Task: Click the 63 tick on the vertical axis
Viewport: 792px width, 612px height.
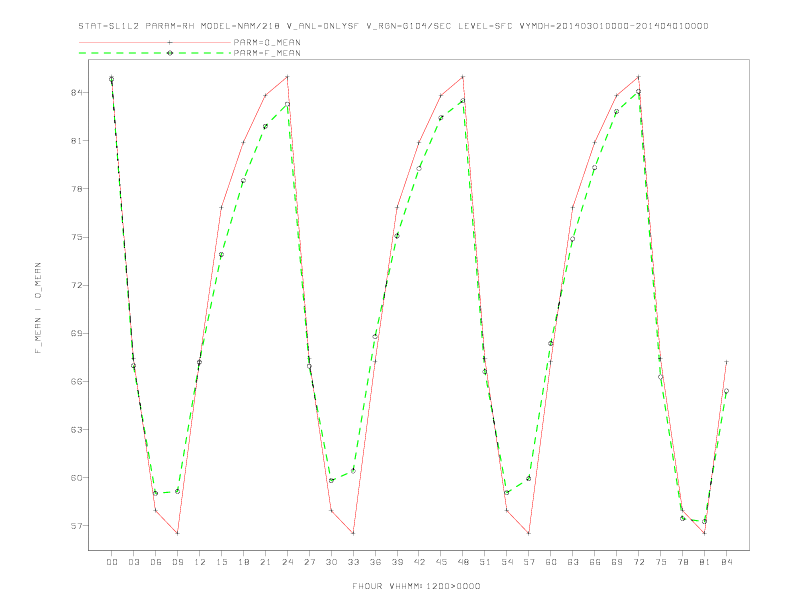Action: (x=78, y=430)
